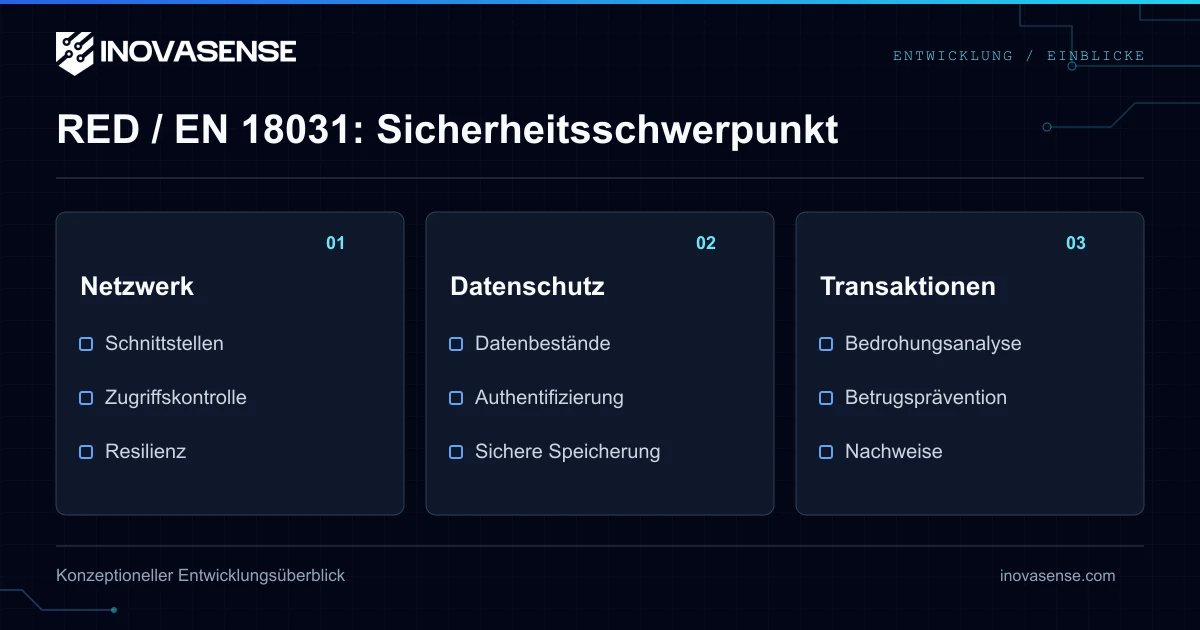Click the Nachweise label text
The image size is (1200, 630).
coord(894,451)
